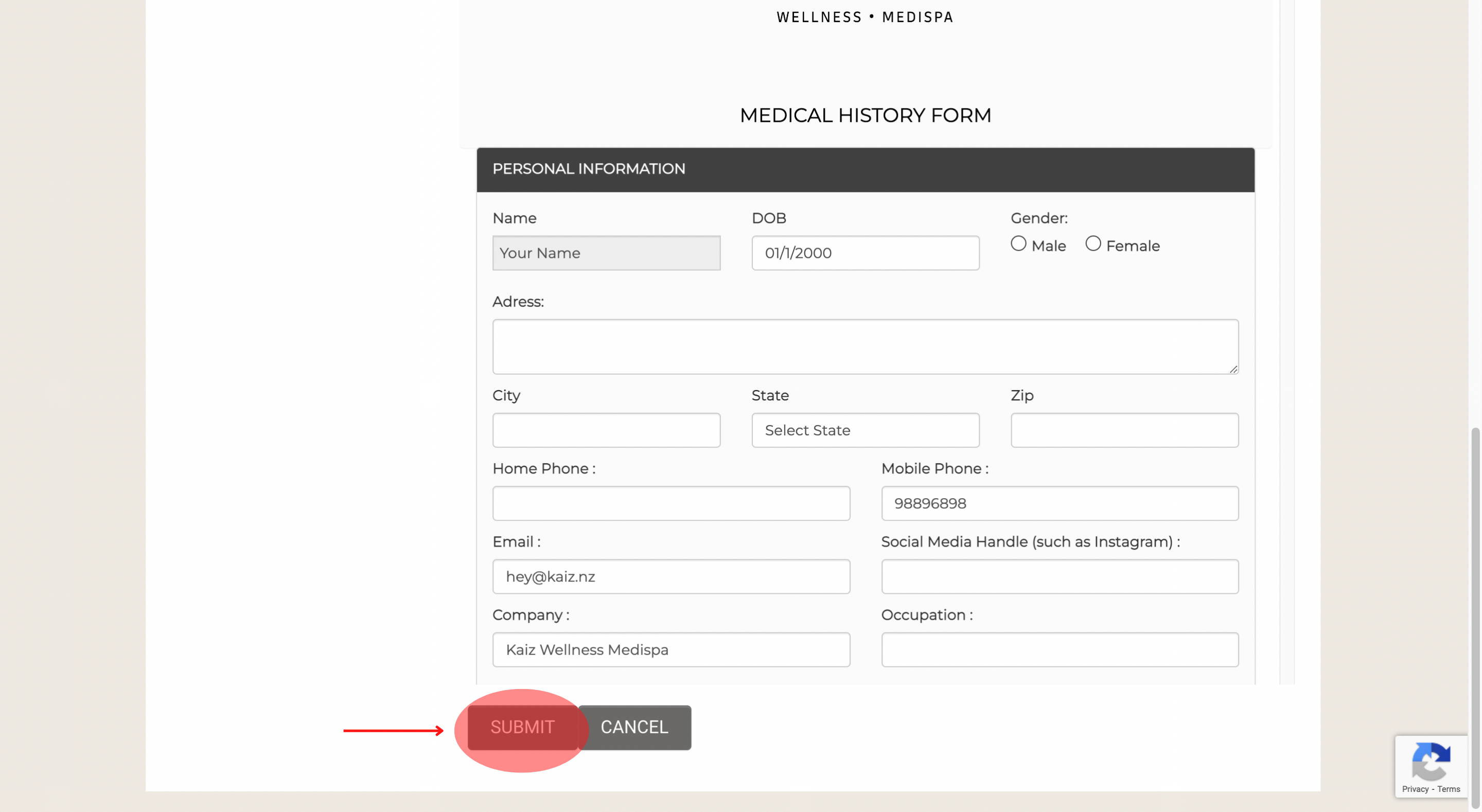
Task: Click the Adress: label
Action: [x=518, y=302]
